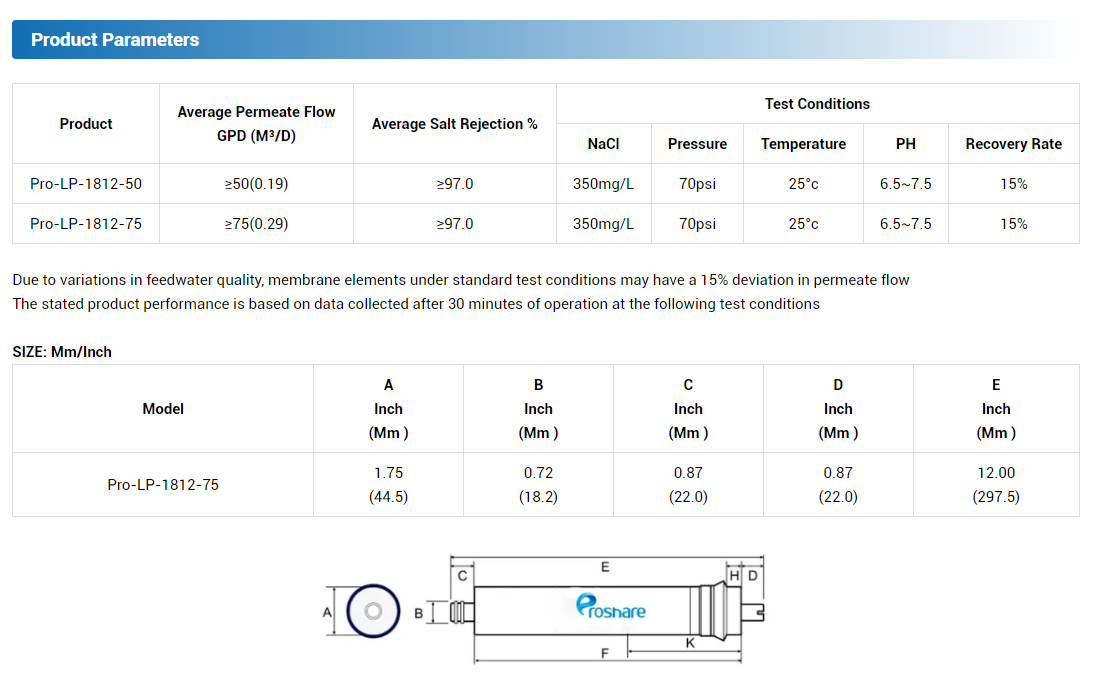1117x682 pixels.
Task: Select the Temperature column header
Action: click(x=804, y=144)
